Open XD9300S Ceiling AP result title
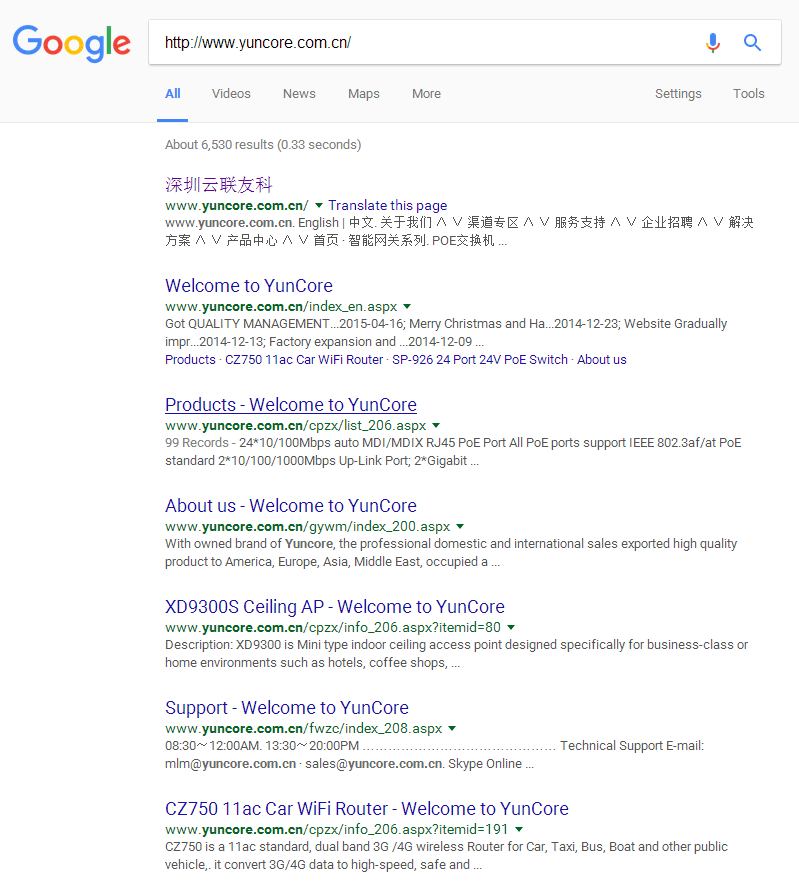 point(335,607)
